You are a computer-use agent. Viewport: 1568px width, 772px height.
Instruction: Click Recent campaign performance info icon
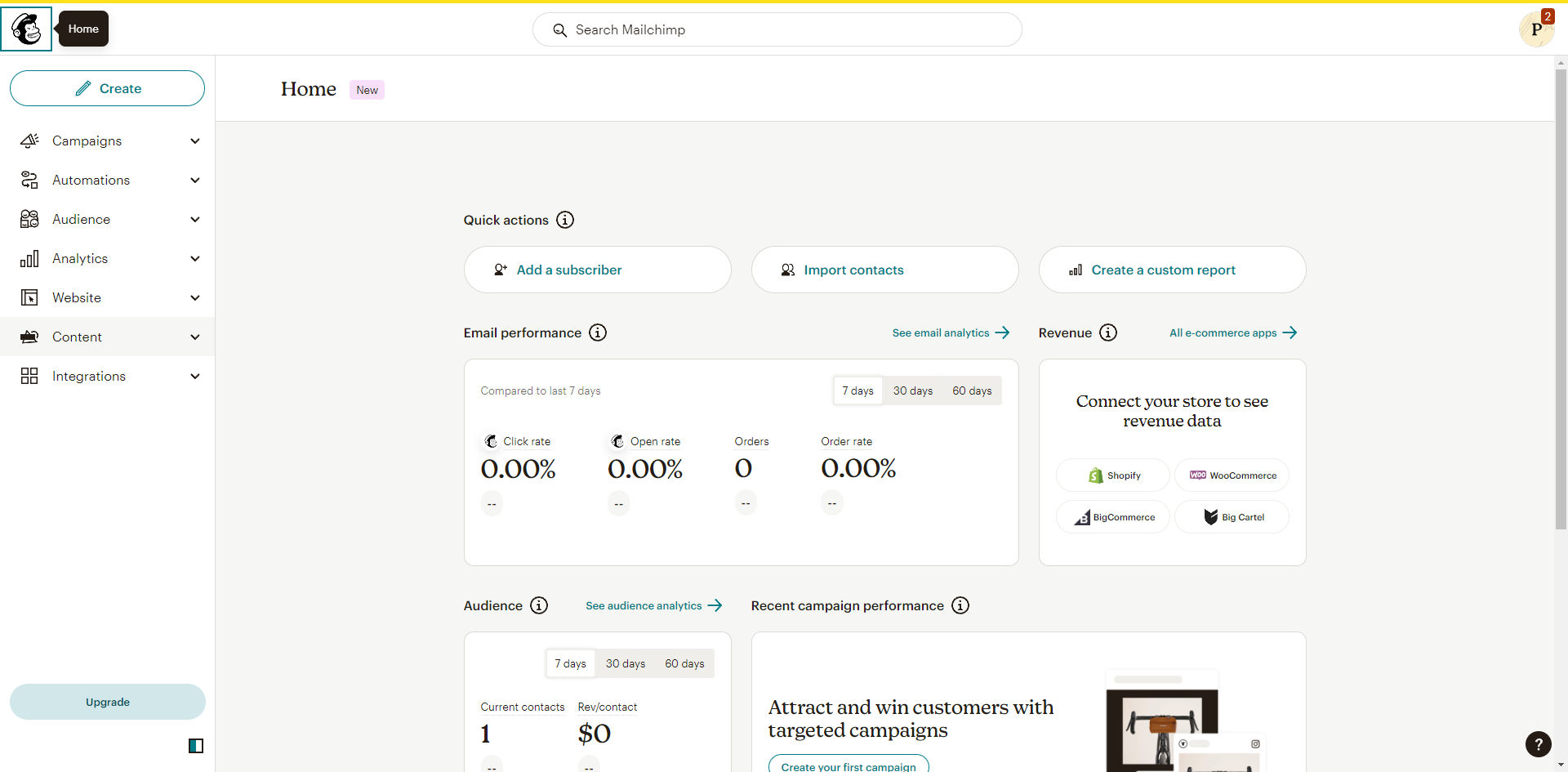[x=960, y=605]
